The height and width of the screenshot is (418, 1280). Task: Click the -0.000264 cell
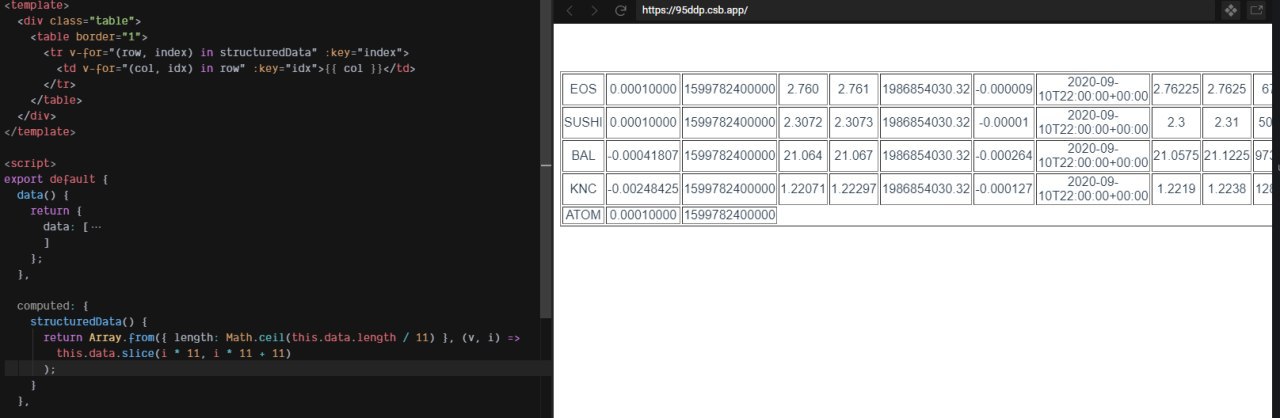[x=1004, y=156]
